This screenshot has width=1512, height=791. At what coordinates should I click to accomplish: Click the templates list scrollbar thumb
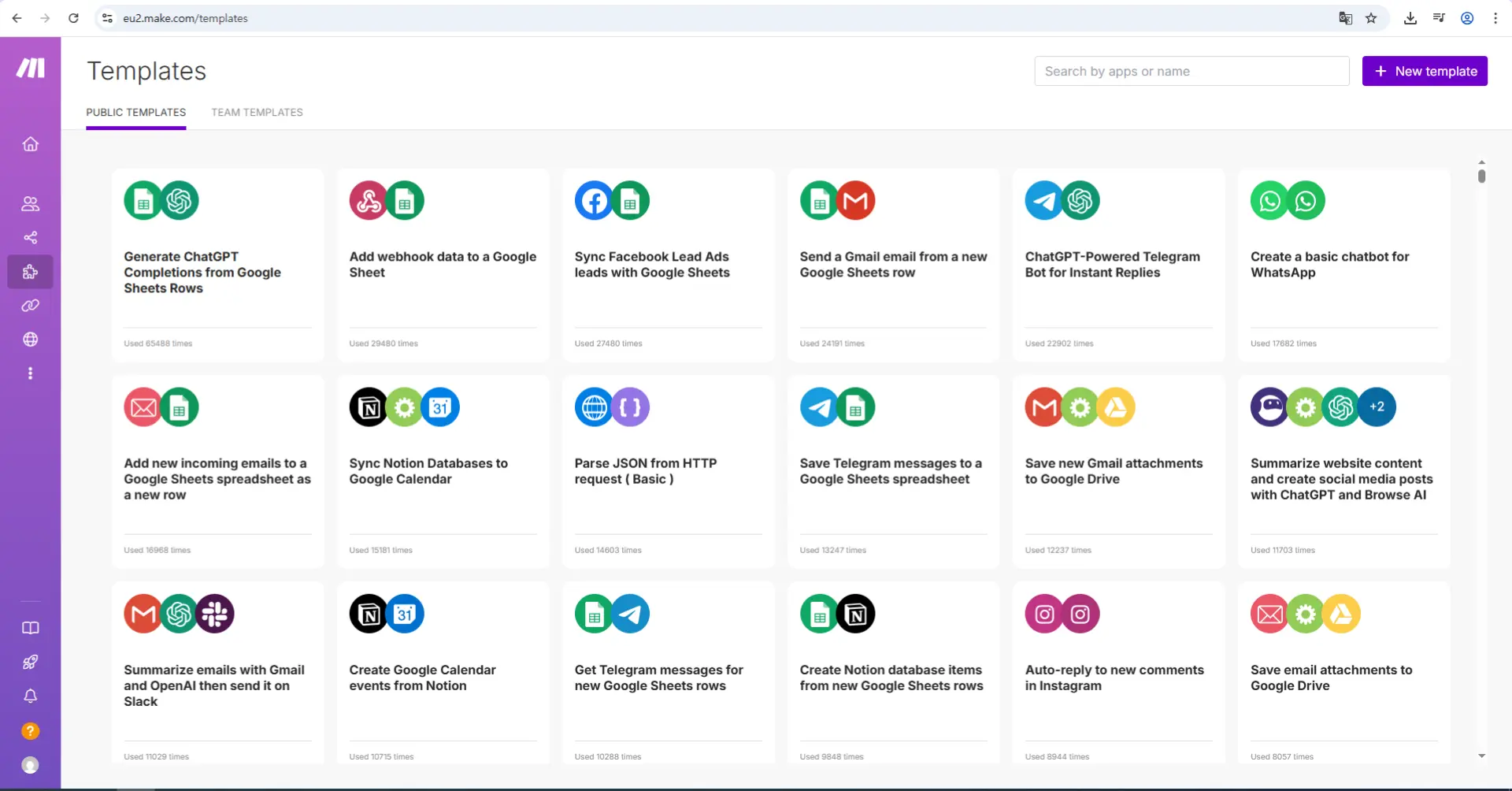[x=1481, y=176]
